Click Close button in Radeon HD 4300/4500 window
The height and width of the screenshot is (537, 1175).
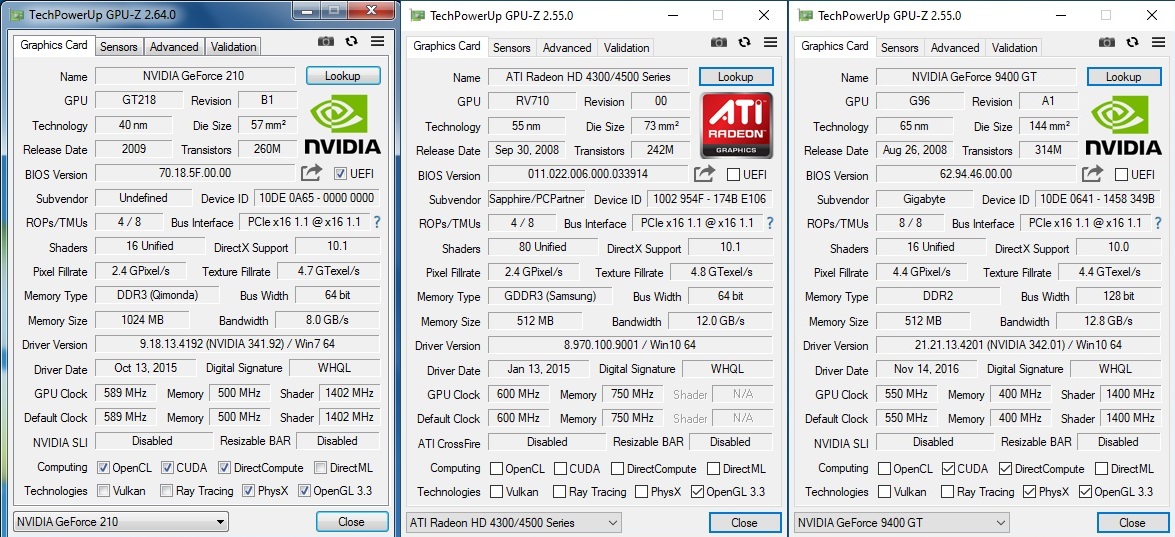click(745, 522)
